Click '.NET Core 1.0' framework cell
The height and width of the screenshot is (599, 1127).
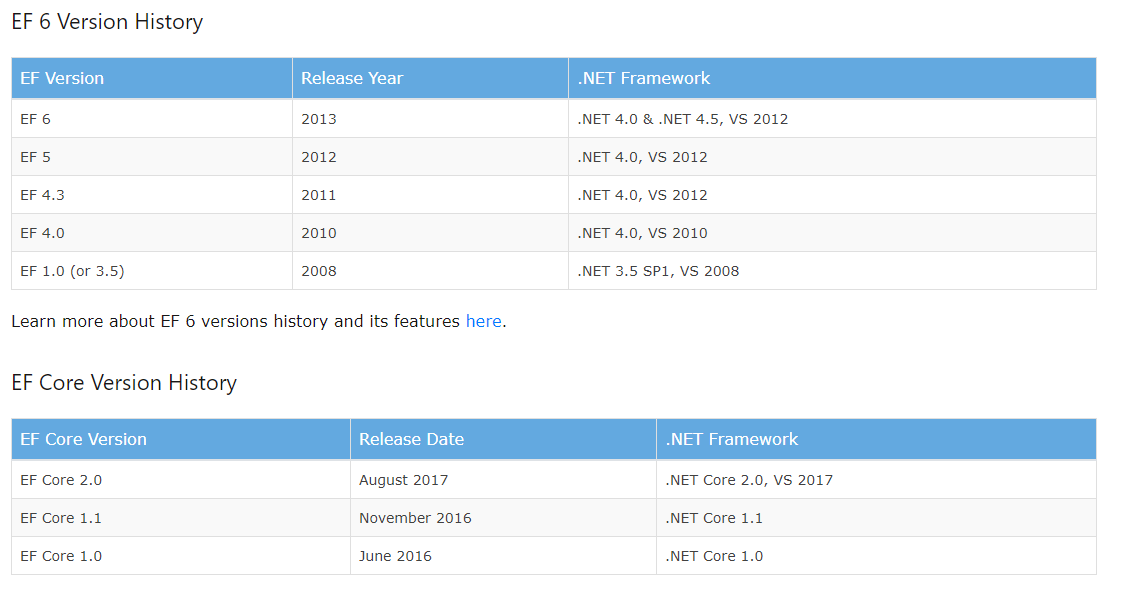[876, 556]
